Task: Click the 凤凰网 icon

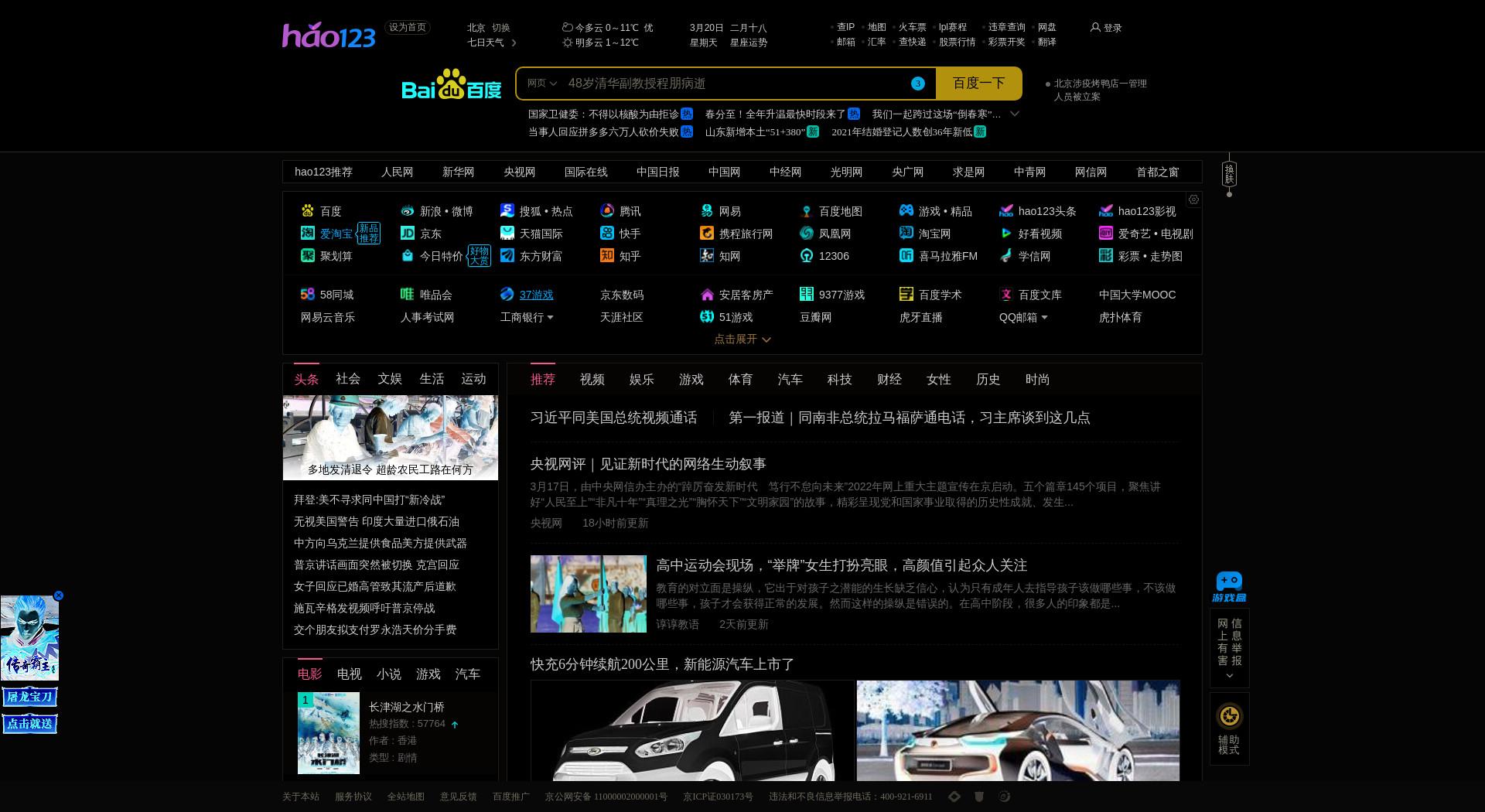Action: (x=806, y=233)
